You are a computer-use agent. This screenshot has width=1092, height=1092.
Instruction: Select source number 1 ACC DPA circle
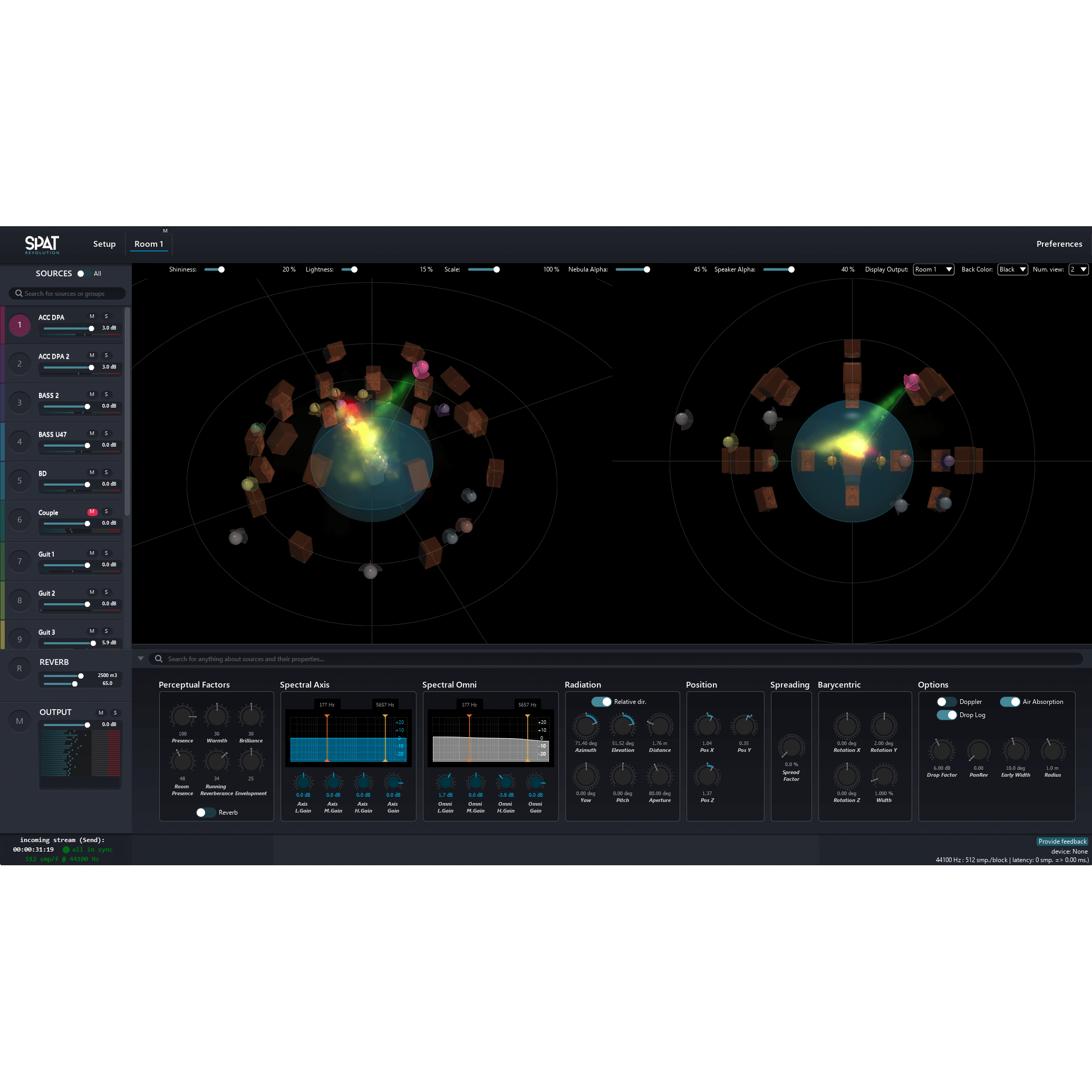[20, 324]
